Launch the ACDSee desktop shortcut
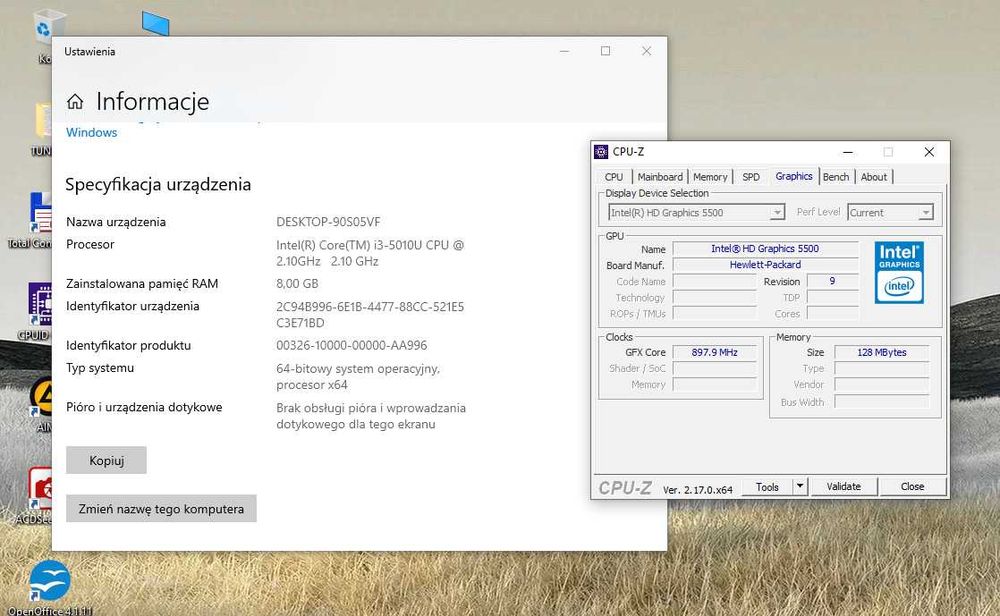The image size is (1000, 616). pyautogui.click(x=40, y=488)
